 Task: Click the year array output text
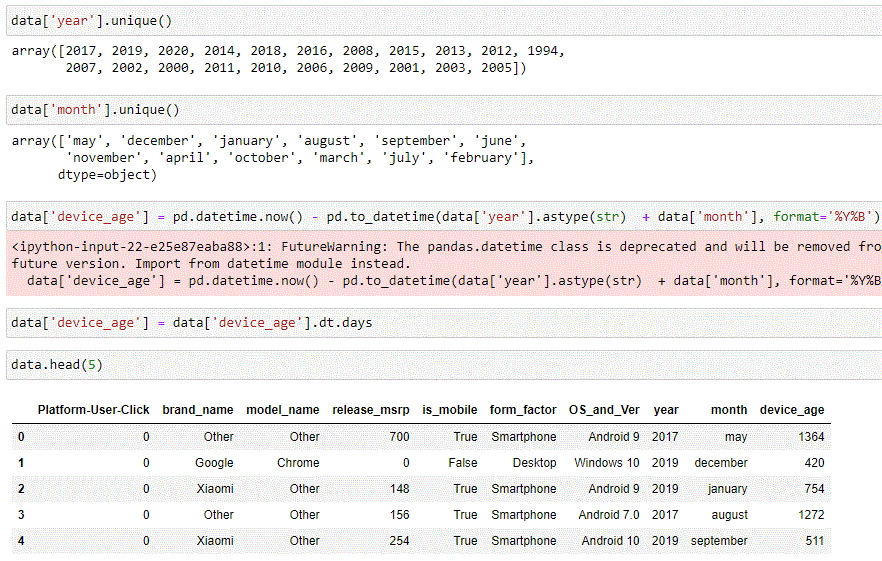click(287, 59)
